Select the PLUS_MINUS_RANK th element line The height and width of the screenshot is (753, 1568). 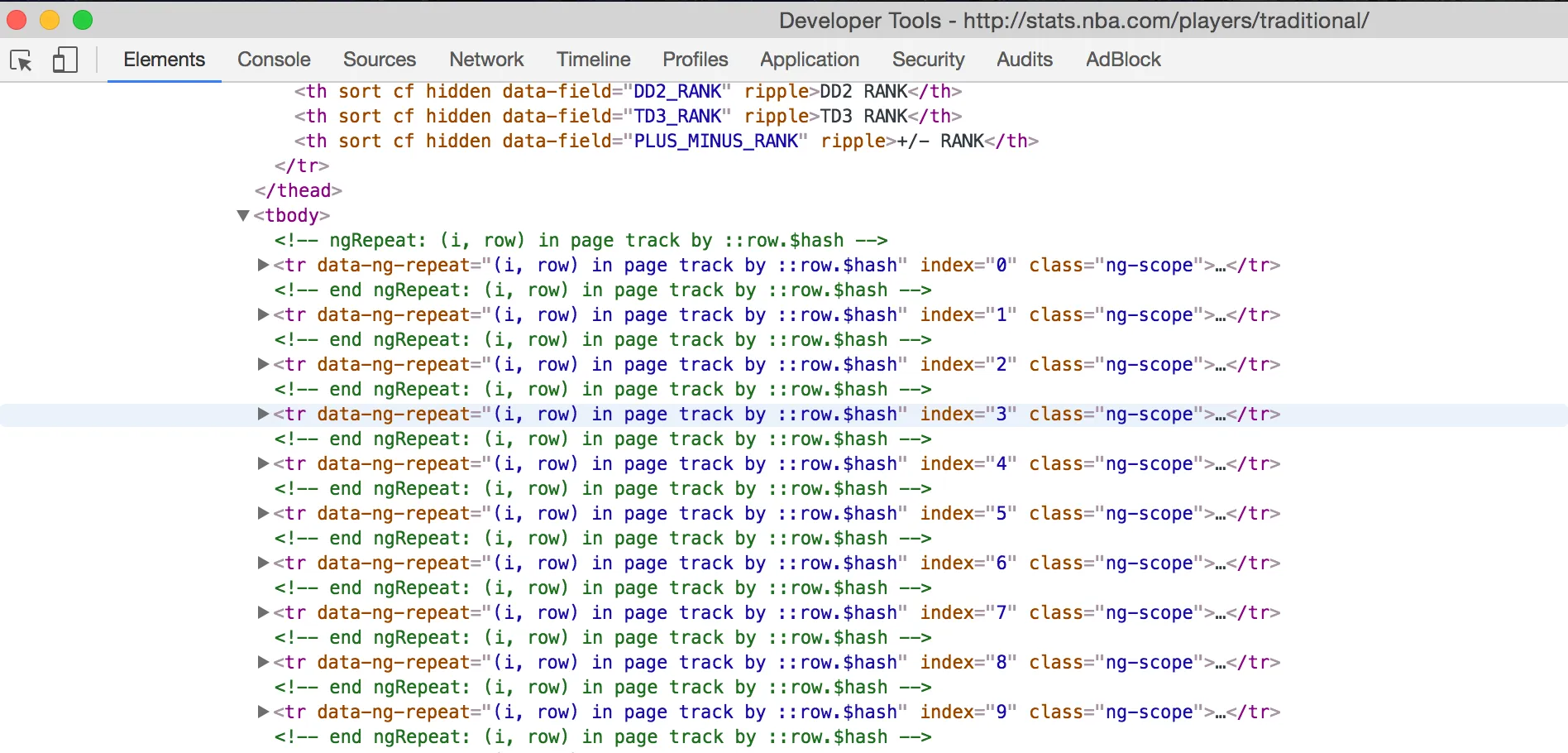(667, 141)
